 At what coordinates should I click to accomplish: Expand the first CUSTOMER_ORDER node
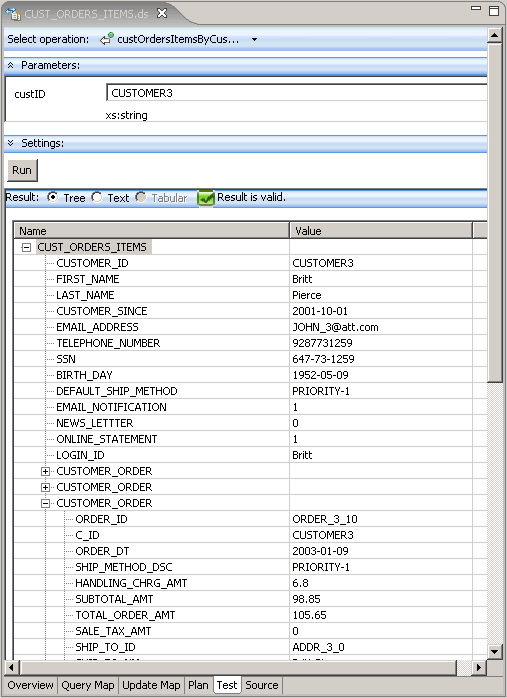coord(45,471)
